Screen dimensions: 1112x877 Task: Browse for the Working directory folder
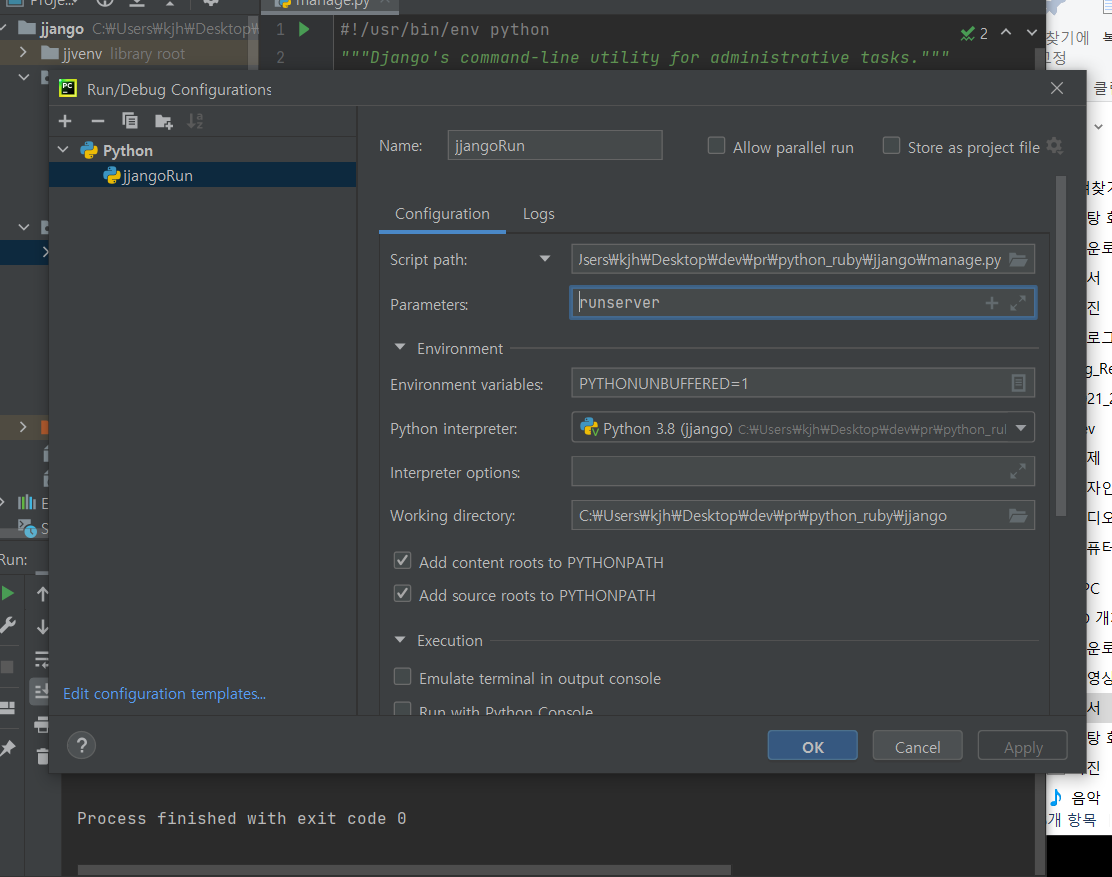pyautogui.click(x=1018, y=515)
